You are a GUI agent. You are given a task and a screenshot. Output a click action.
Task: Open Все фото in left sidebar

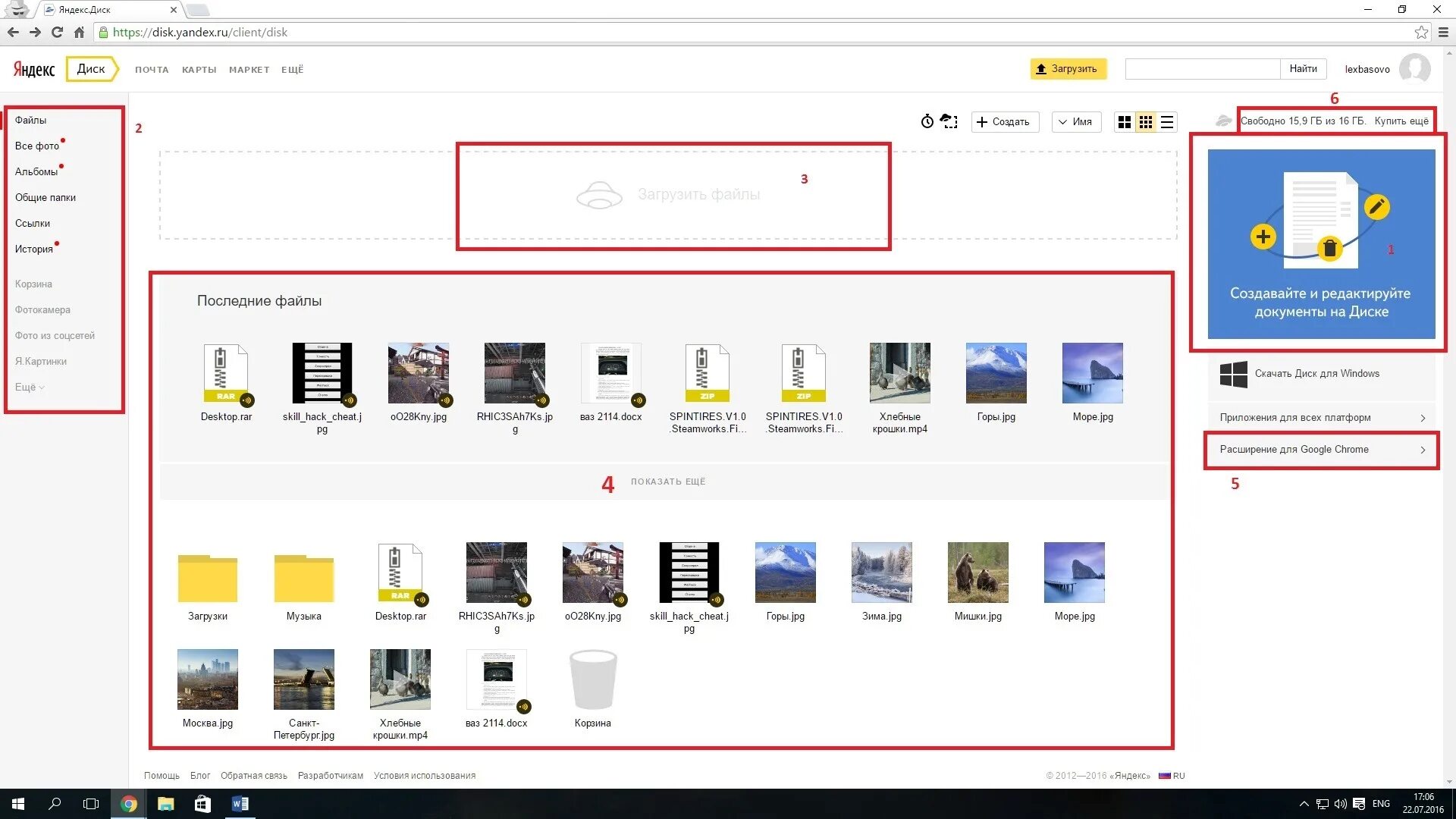(36, 146)
